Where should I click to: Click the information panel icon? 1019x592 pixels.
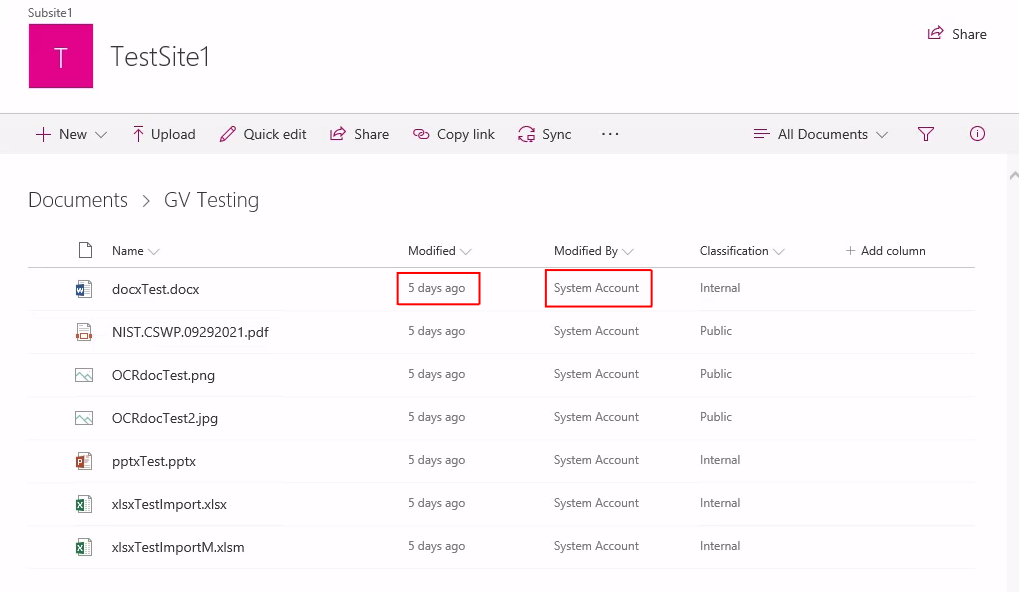click(x=976, y=133)
